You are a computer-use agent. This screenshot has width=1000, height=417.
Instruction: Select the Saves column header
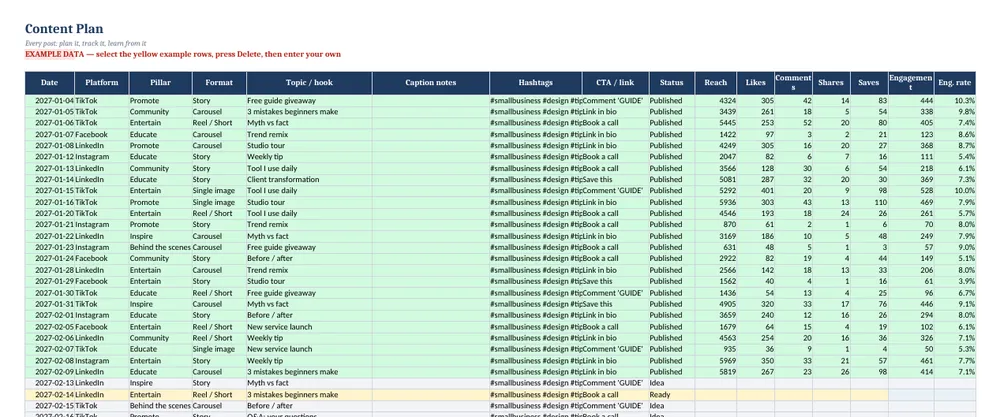(869, 83)
